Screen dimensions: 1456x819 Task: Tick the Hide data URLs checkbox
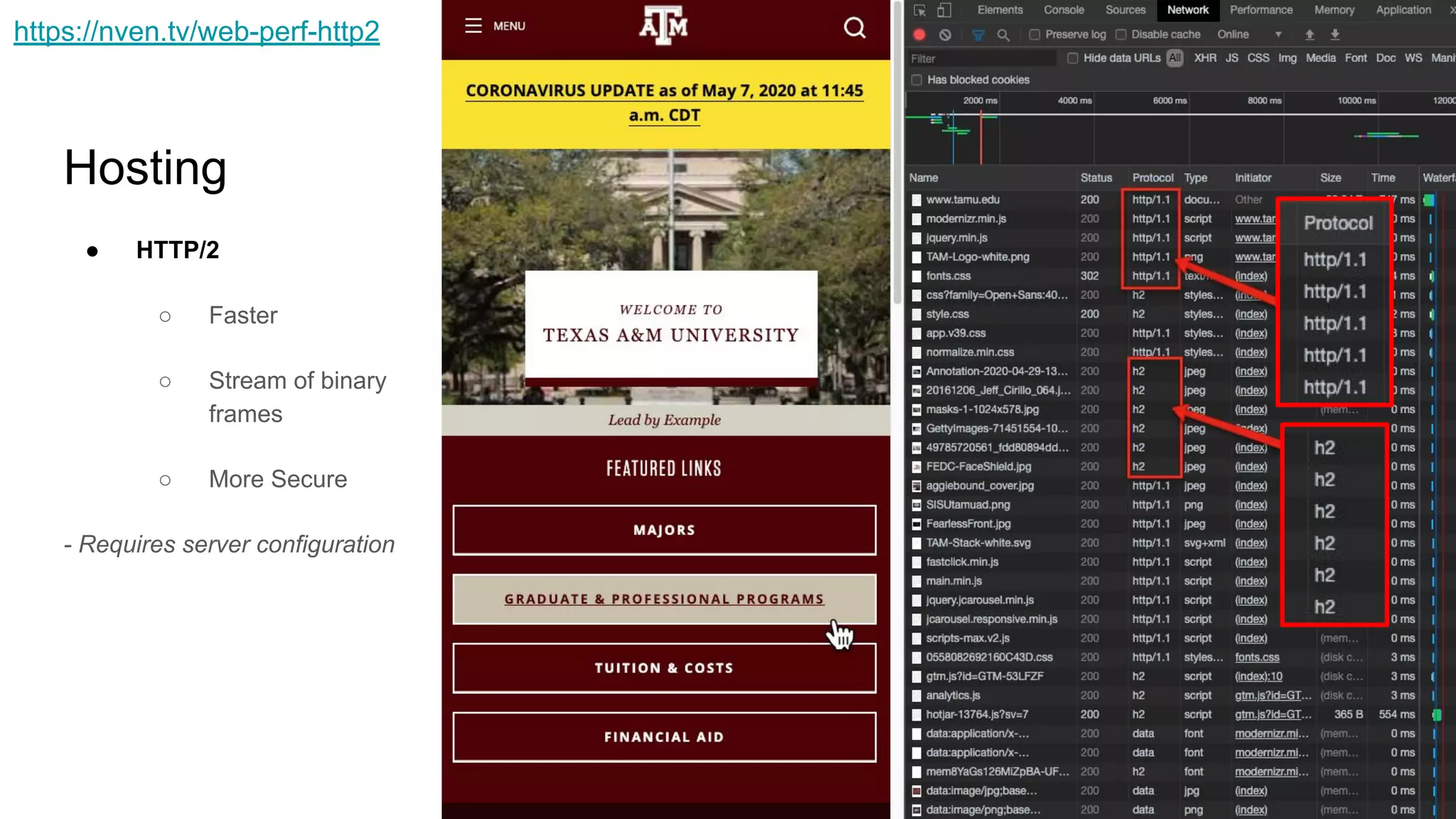[1073, 58]
